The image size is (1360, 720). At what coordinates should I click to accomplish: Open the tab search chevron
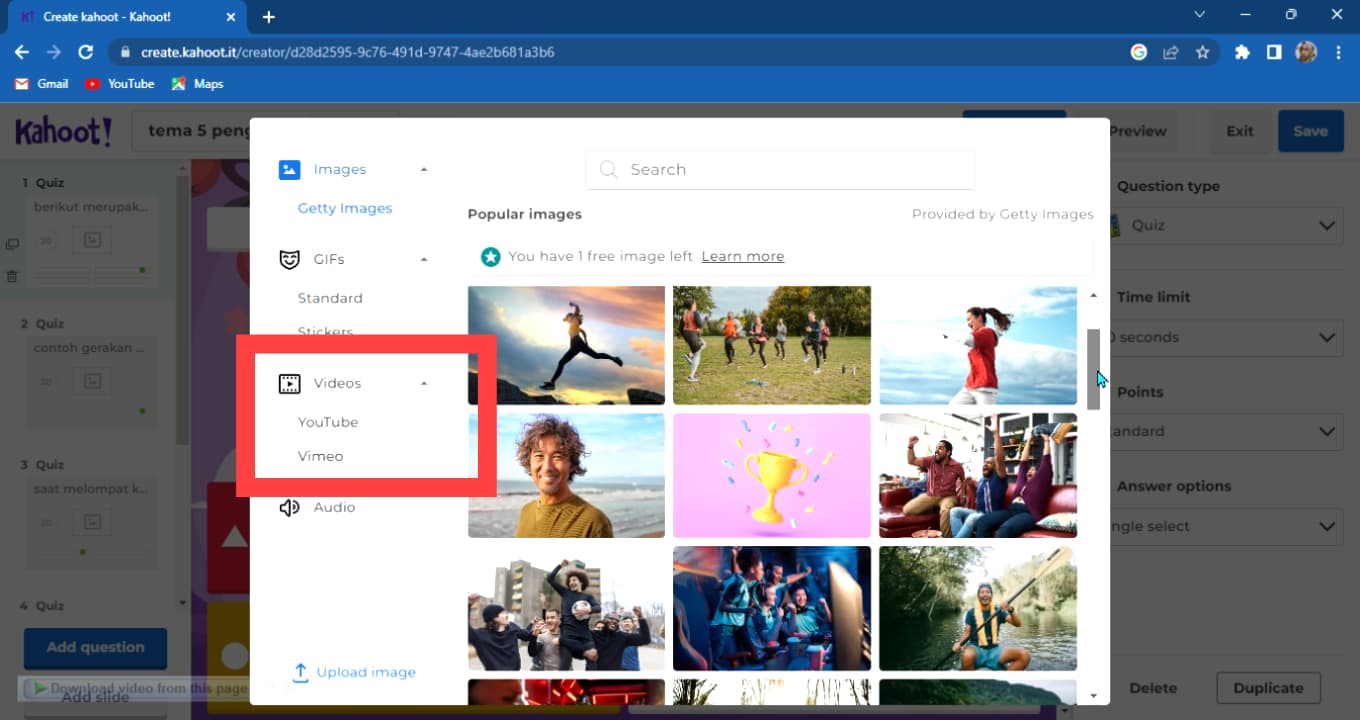click(x=1200, y=15)
